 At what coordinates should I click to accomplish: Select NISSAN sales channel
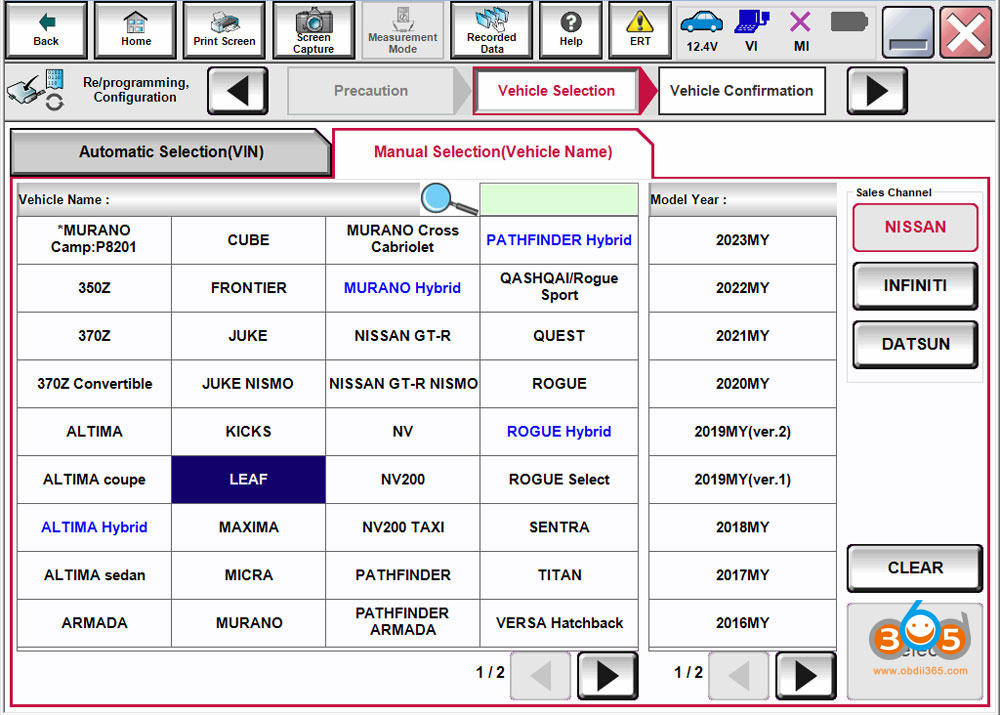[915, 227]
